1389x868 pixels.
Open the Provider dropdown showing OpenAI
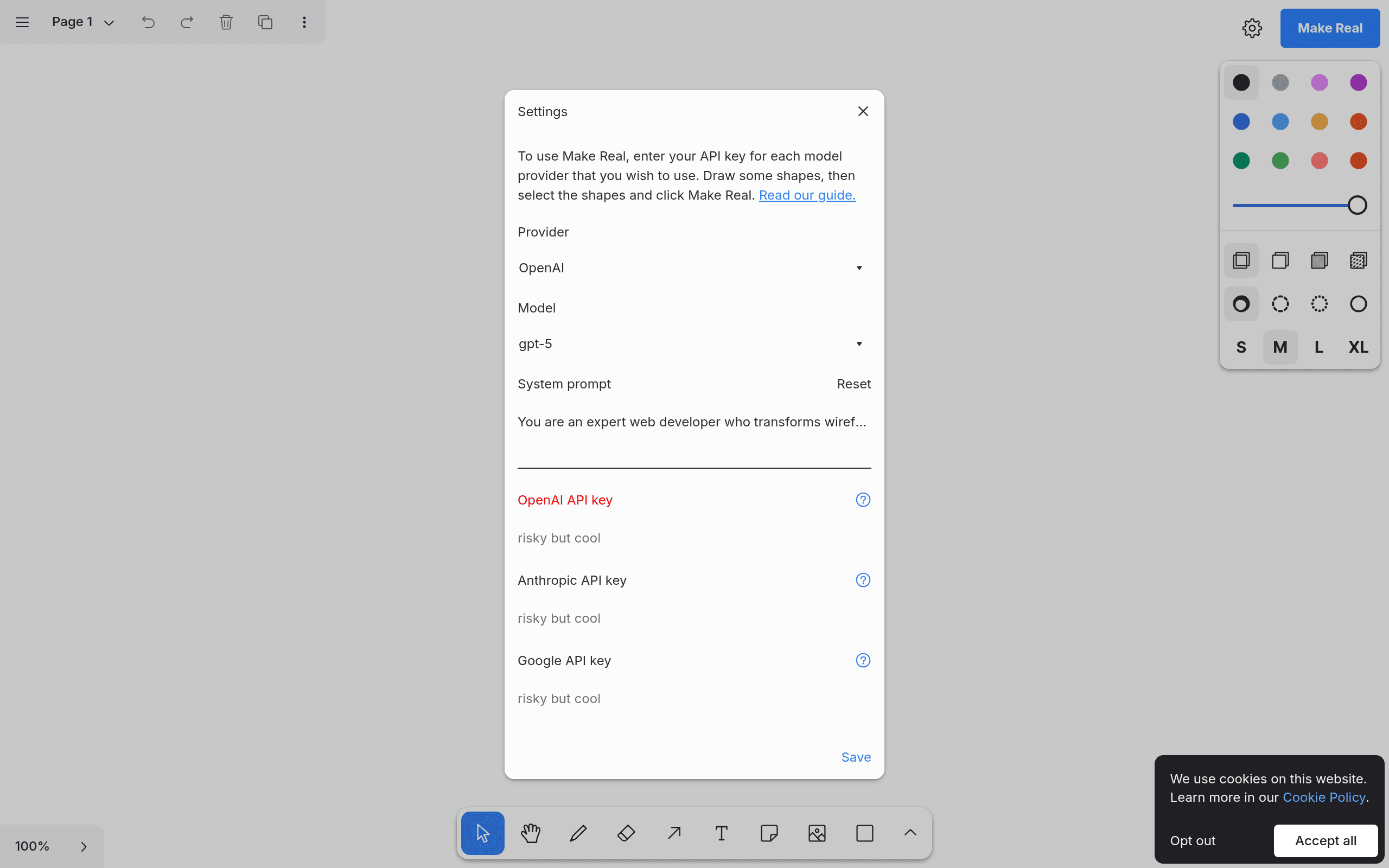(694, 268)
